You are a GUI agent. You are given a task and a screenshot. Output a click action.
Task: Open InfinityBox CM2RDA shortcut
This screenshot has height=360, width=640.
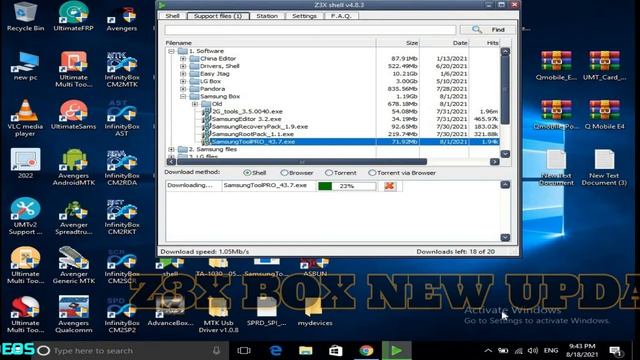[x=122, y=167]
